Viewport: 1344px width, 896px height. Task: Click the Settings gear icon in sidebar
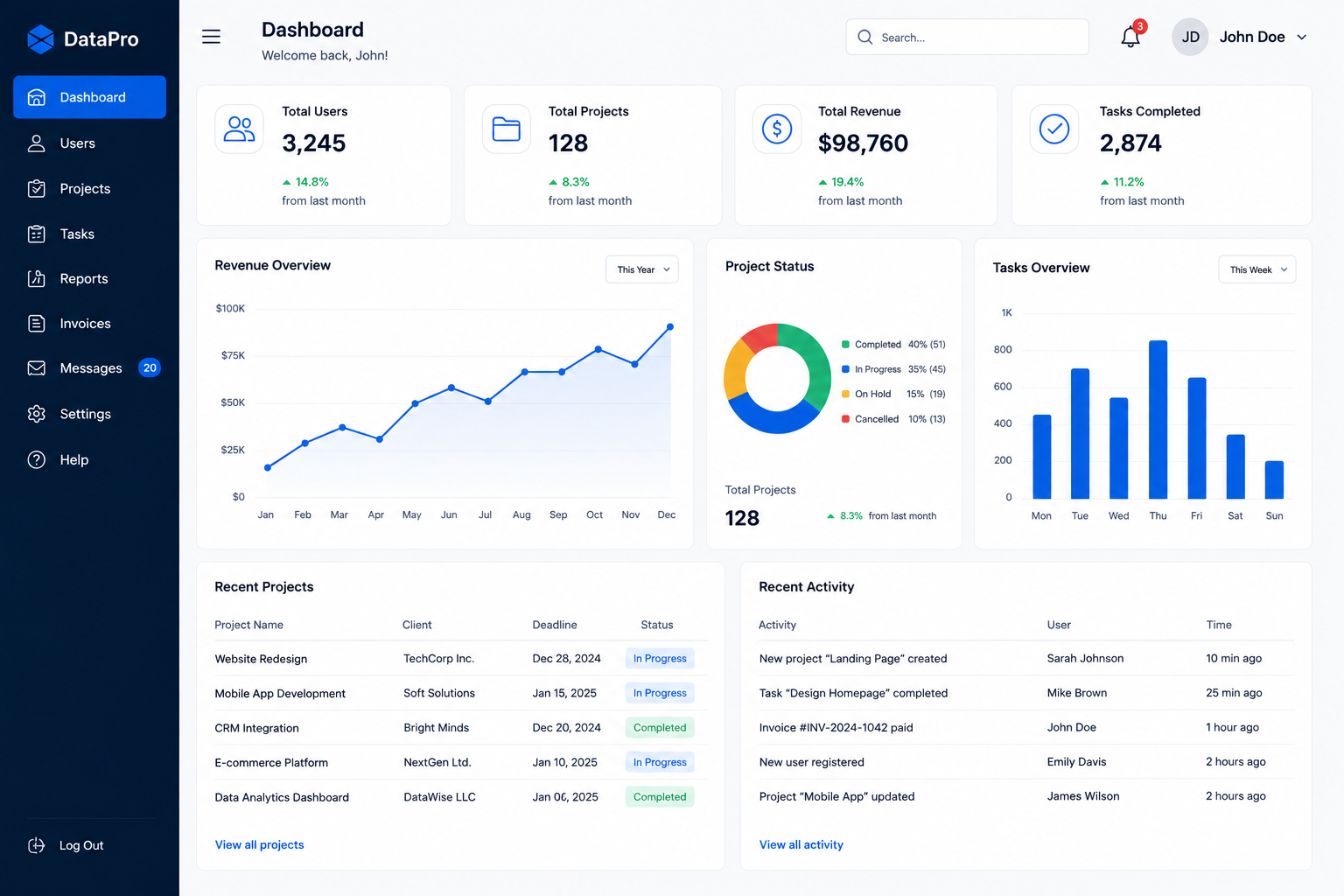[x=37, y=414]
